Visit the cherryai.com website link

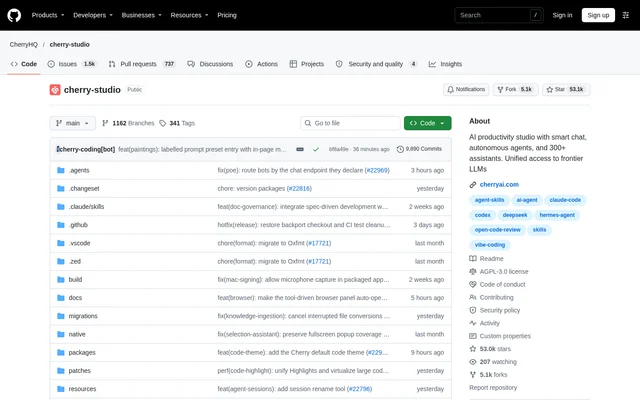coord(499,184)
